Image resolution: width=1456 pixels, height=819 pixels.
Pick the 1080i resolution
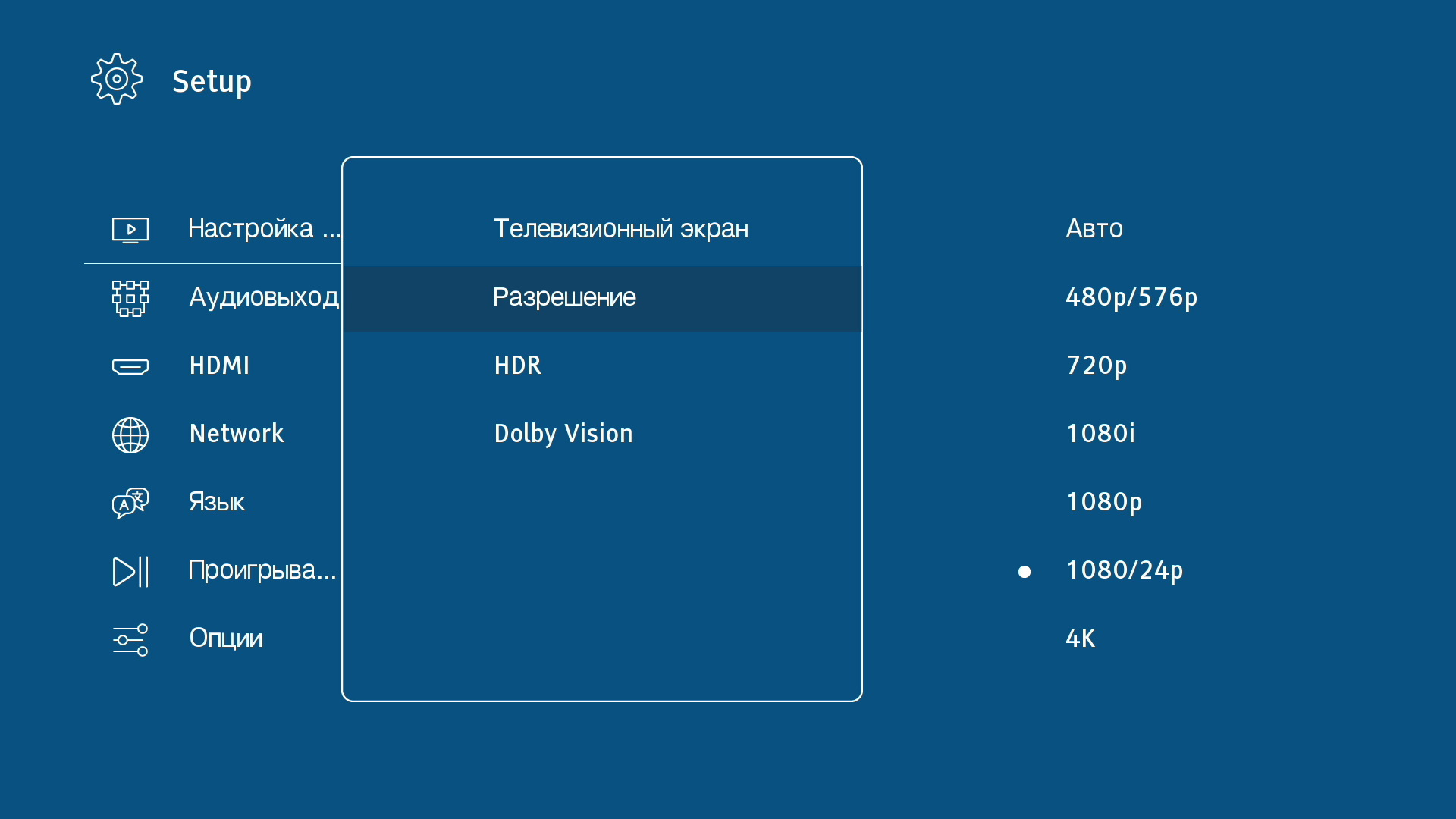pyautogui.click(x=1100, y=434)
